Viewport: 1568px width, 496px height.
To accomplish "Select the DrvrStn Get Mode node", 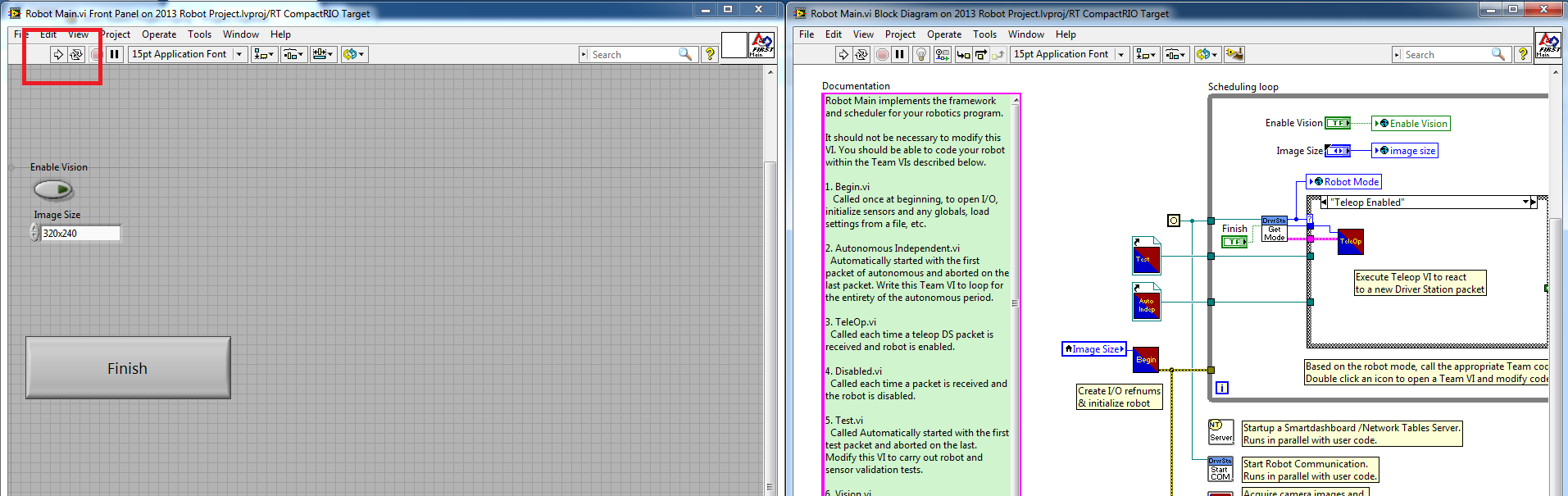I will (x=1274, y=229).
